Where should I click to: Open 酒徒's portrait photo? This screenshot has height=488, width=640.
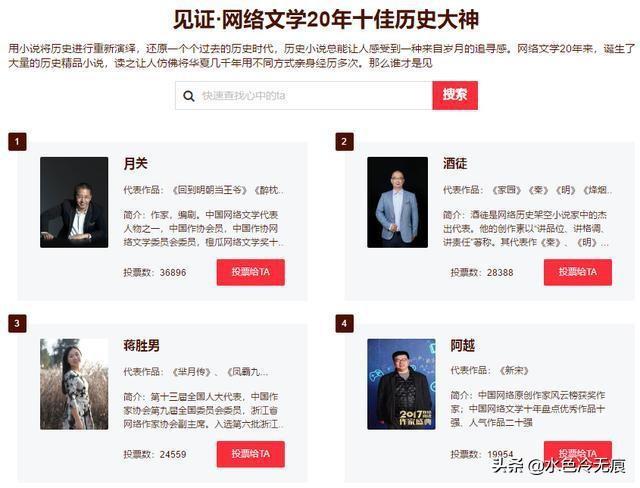click(x=398, y=202)
